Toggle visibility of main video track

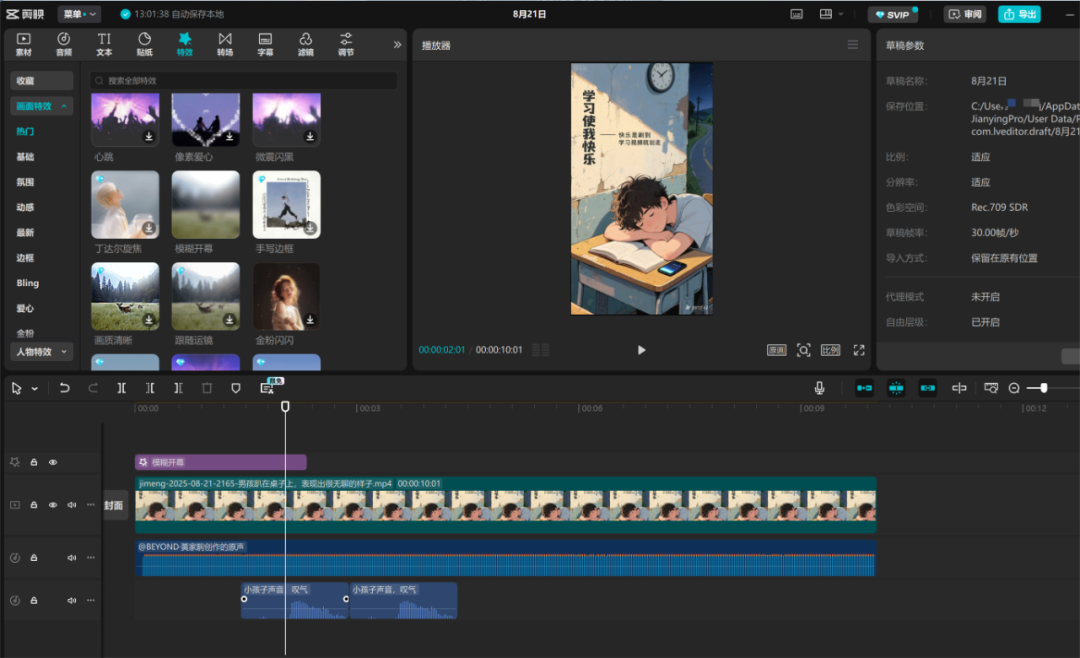click(x=53, y=505)
